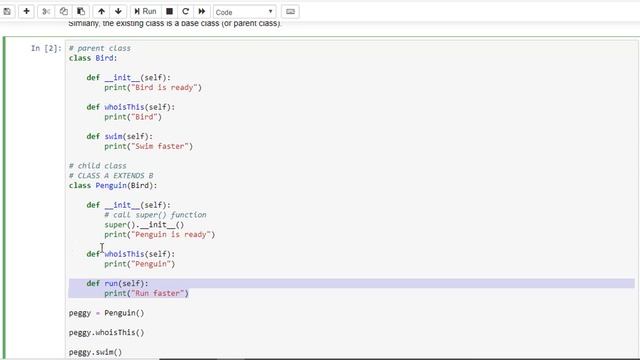This screenshot has height=360, width=640.
Task: Interrupt the kernel with the stop icon
Action: (169, 11)
